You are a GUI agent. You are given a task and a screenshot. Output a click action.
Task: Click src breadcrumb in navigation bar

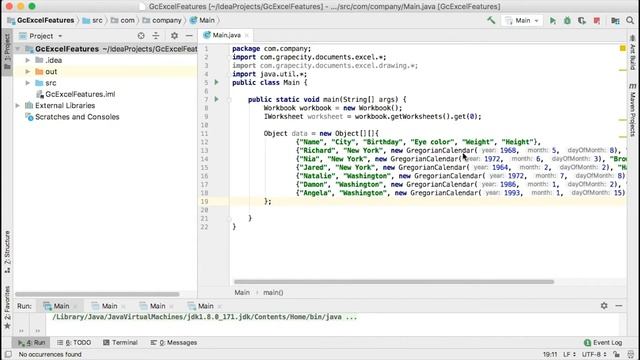coord(93,20)
